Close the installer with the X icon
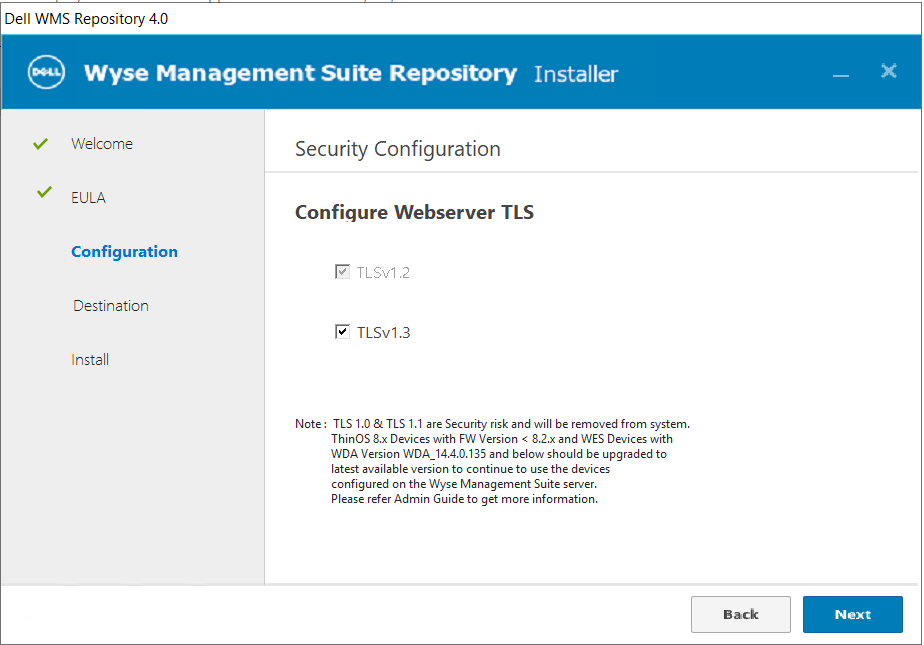This screenshot has height=645, width=924. coord(888,71)
